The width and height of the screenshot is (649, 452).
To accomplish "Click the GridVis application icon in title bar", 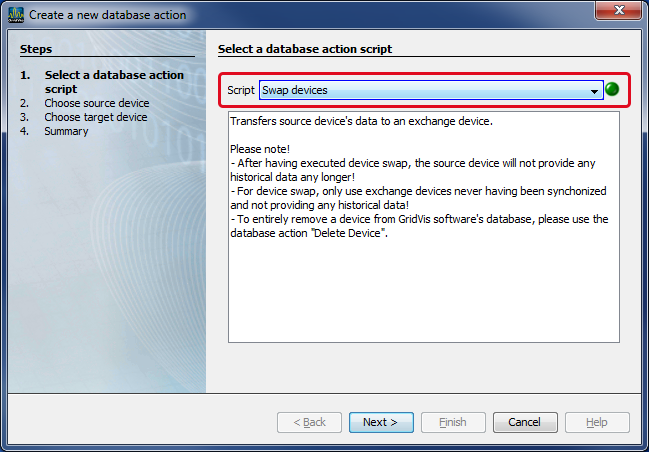I will tap(17, 14).
